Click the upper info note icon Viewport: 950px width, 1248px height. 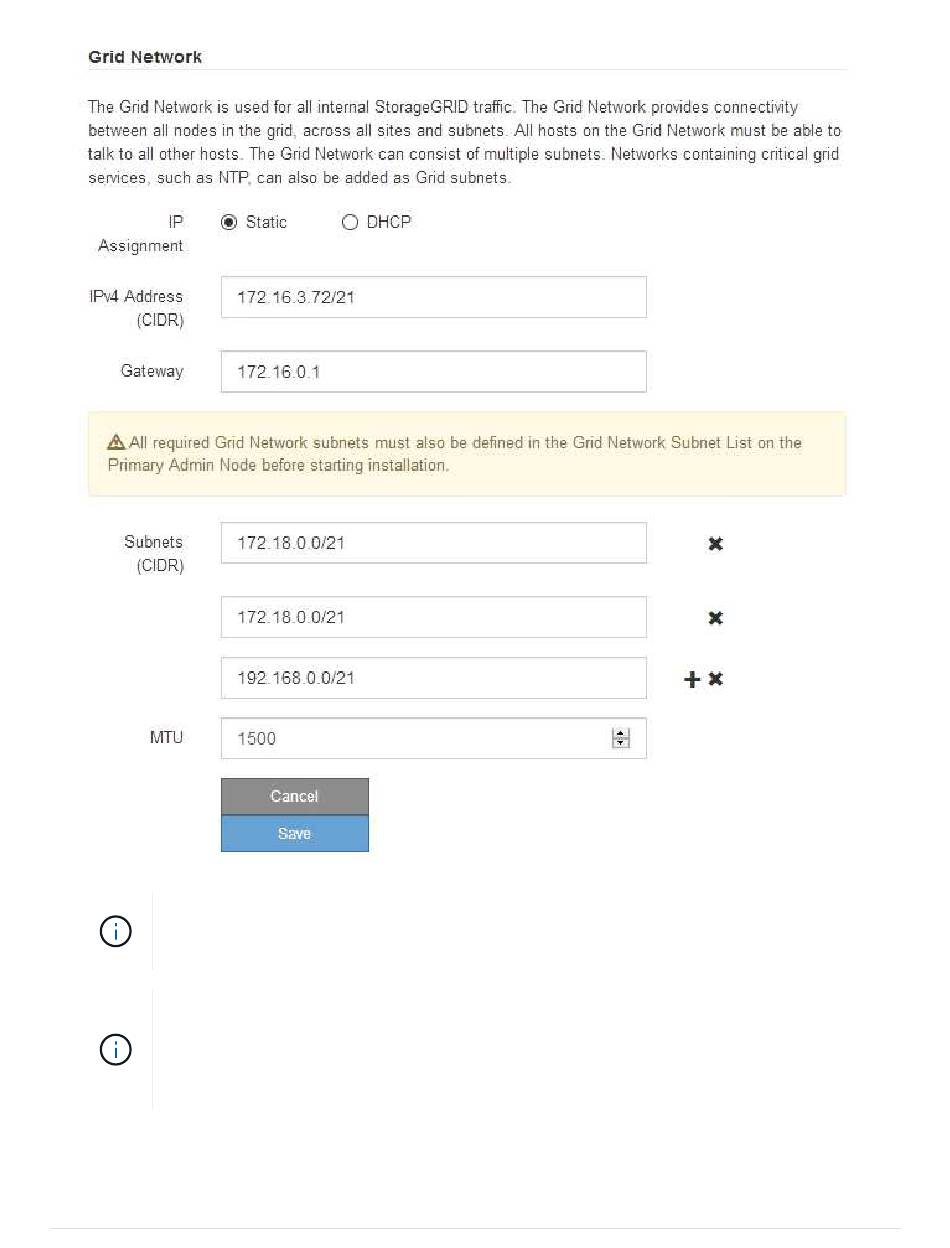(116, 932)
